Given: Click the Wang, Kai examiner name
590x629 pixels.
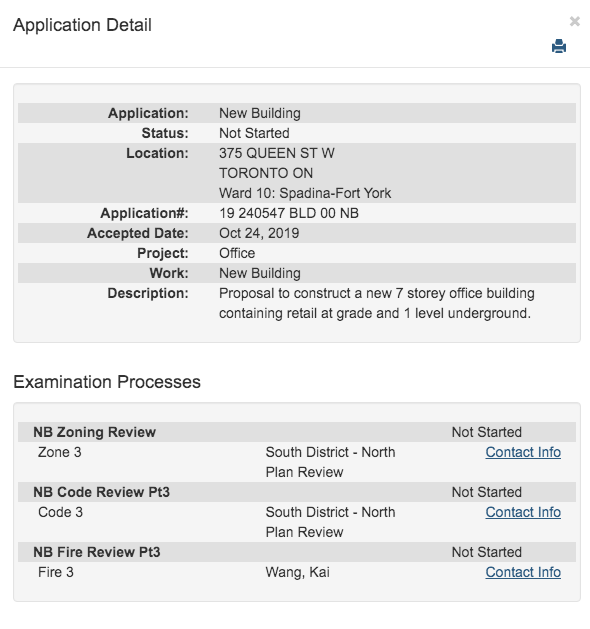Looking at the screenshot, I should pyautogui.click(x=298, y=572).
